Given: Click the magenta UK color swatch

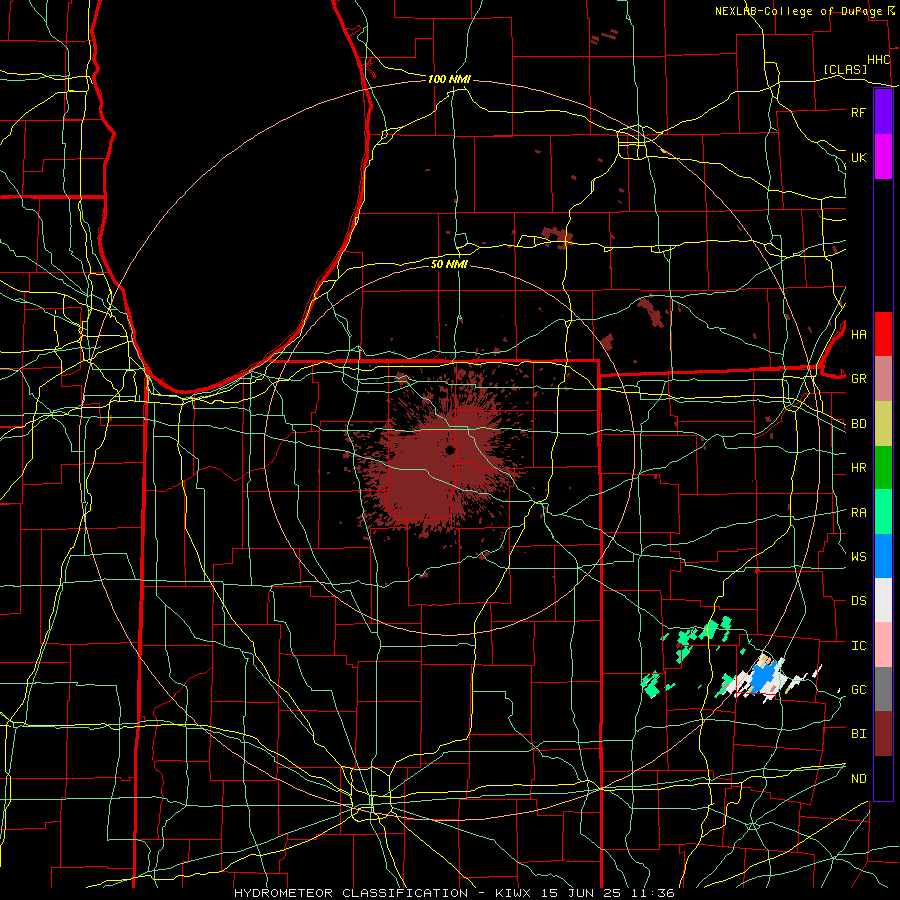Looking at the screenshot, I should click(883, 157).
